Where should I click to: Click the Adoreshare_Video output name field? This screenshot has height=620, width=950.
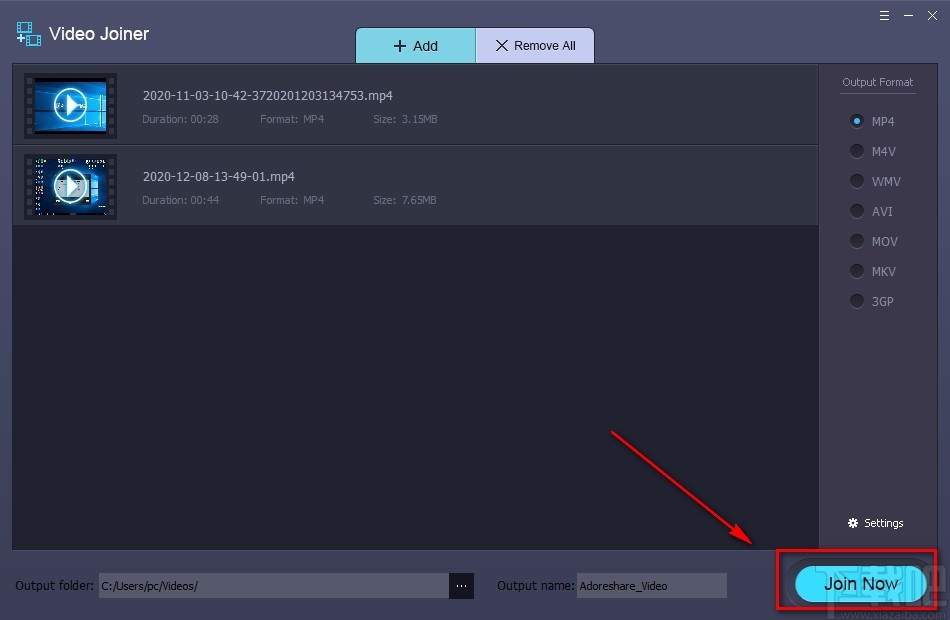point(650,586)
